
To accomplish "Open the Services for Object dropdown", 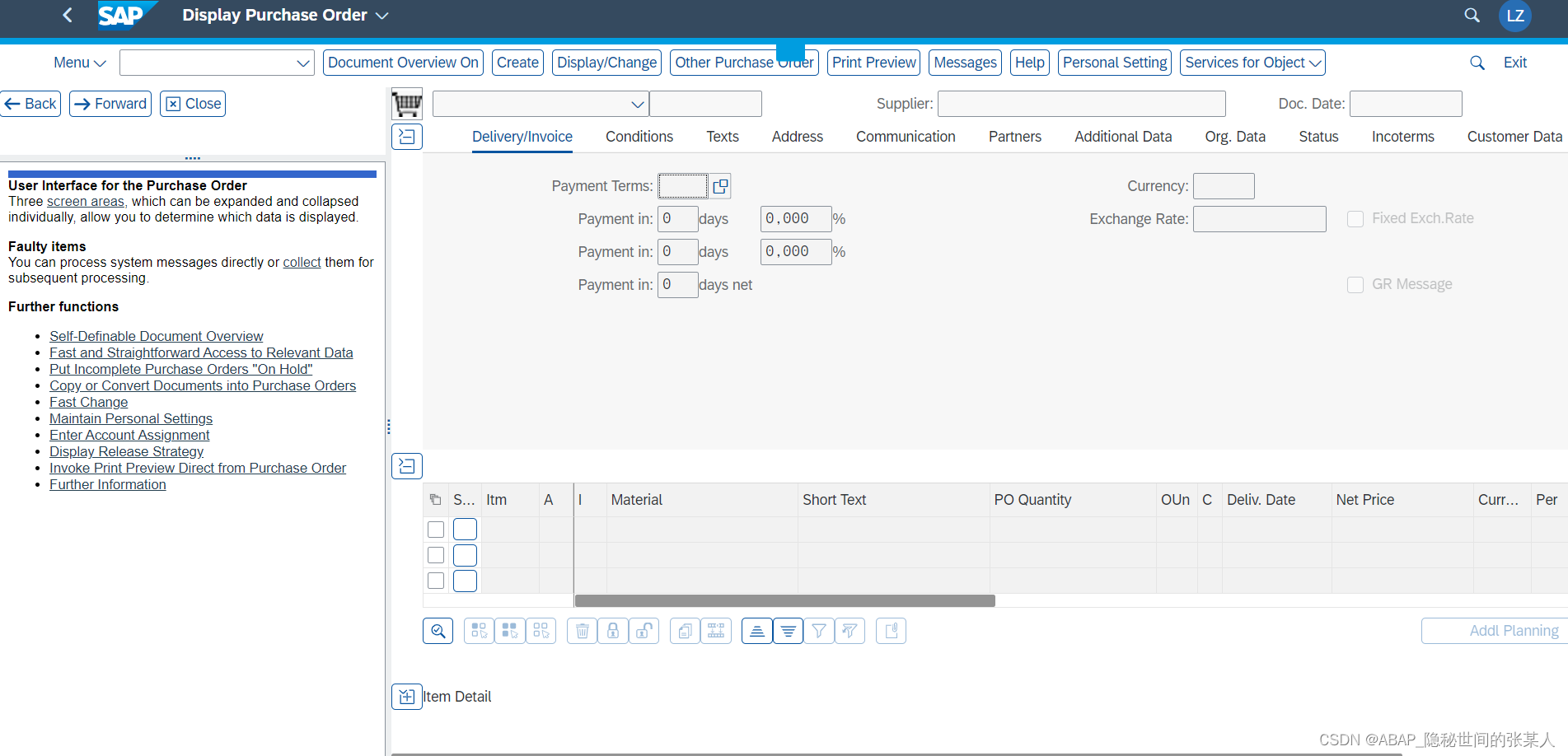I will click(x=1252, y=63).
